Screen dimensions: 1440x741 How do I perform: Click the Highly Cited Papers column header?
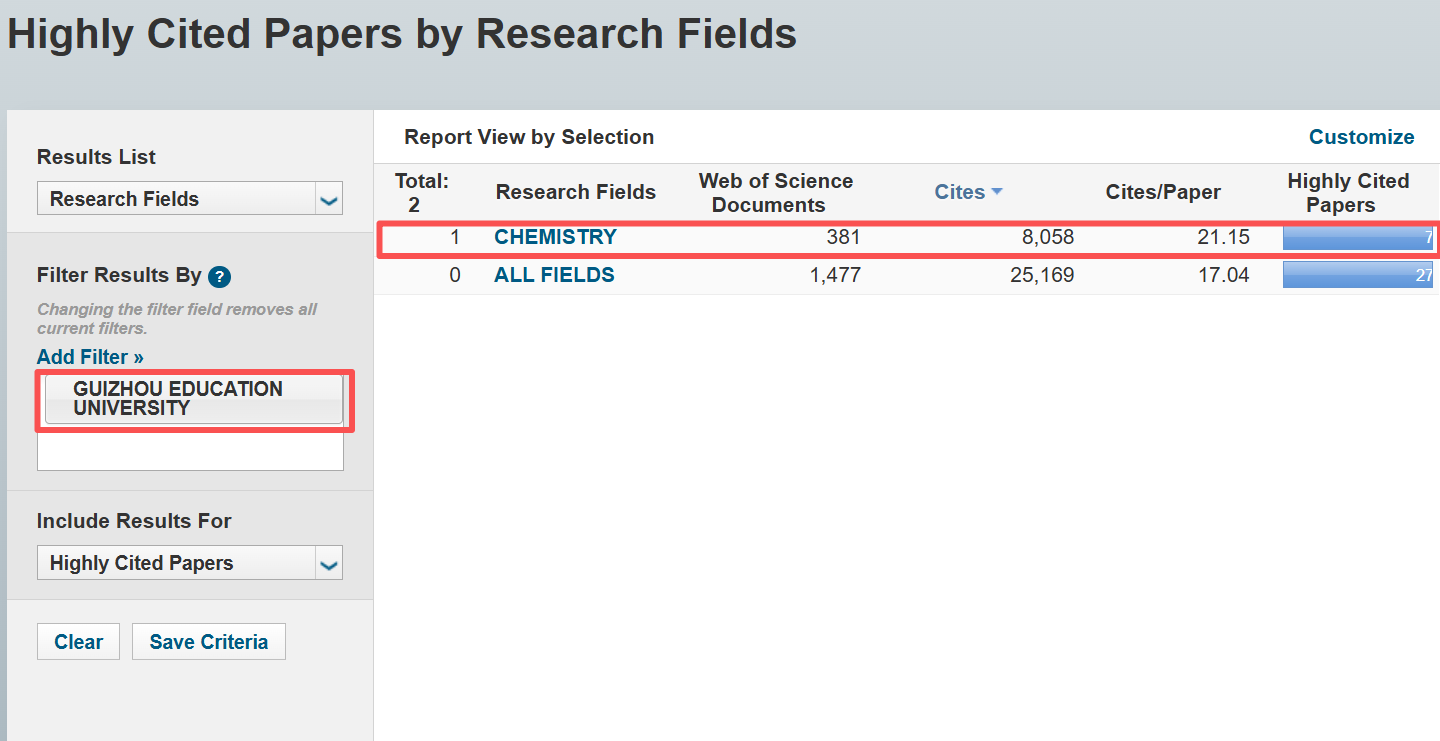coord(1347,193)
